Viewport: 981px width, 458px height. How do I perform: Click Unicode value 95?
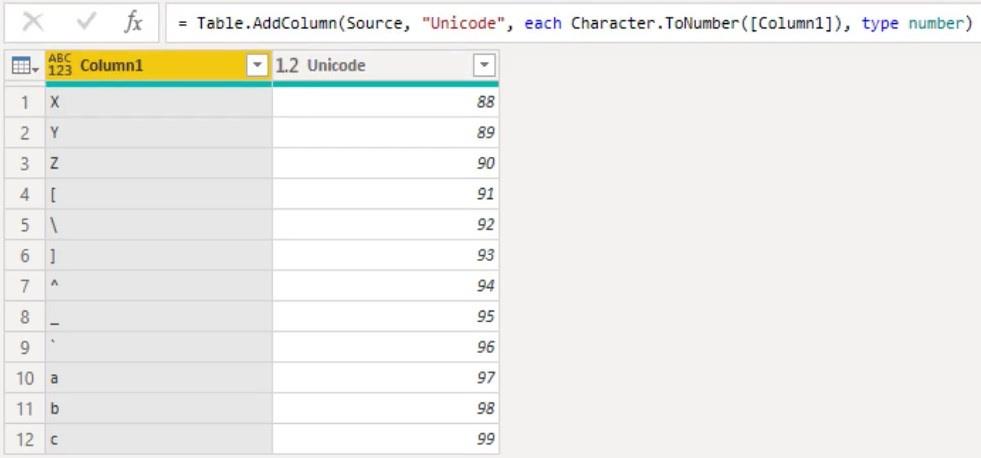coord(386,317)
